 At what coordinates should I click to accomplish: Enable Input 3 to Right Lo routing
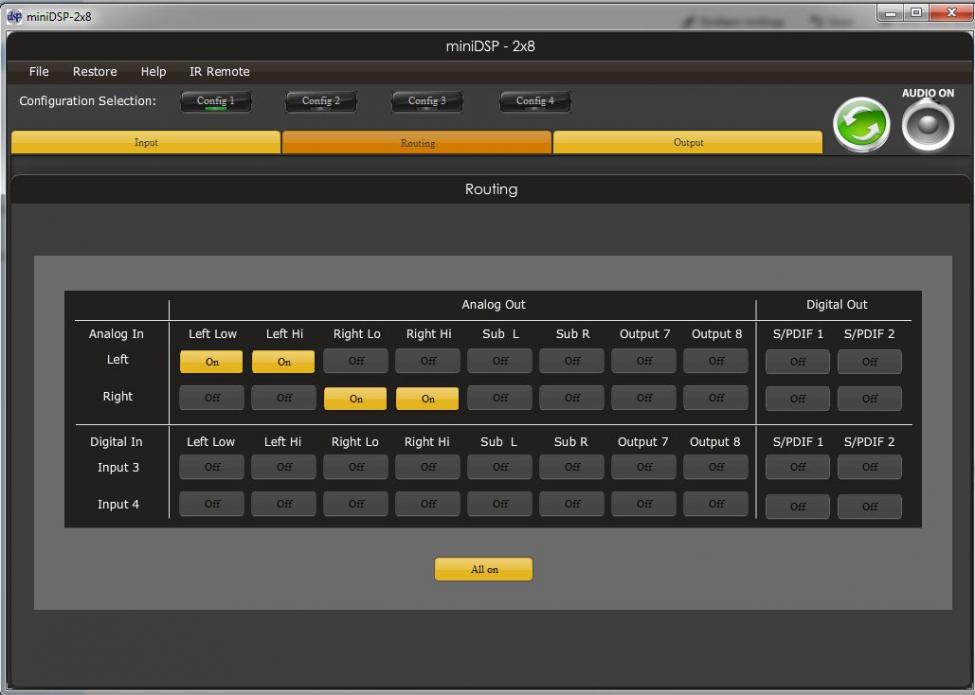pos(356,467)
